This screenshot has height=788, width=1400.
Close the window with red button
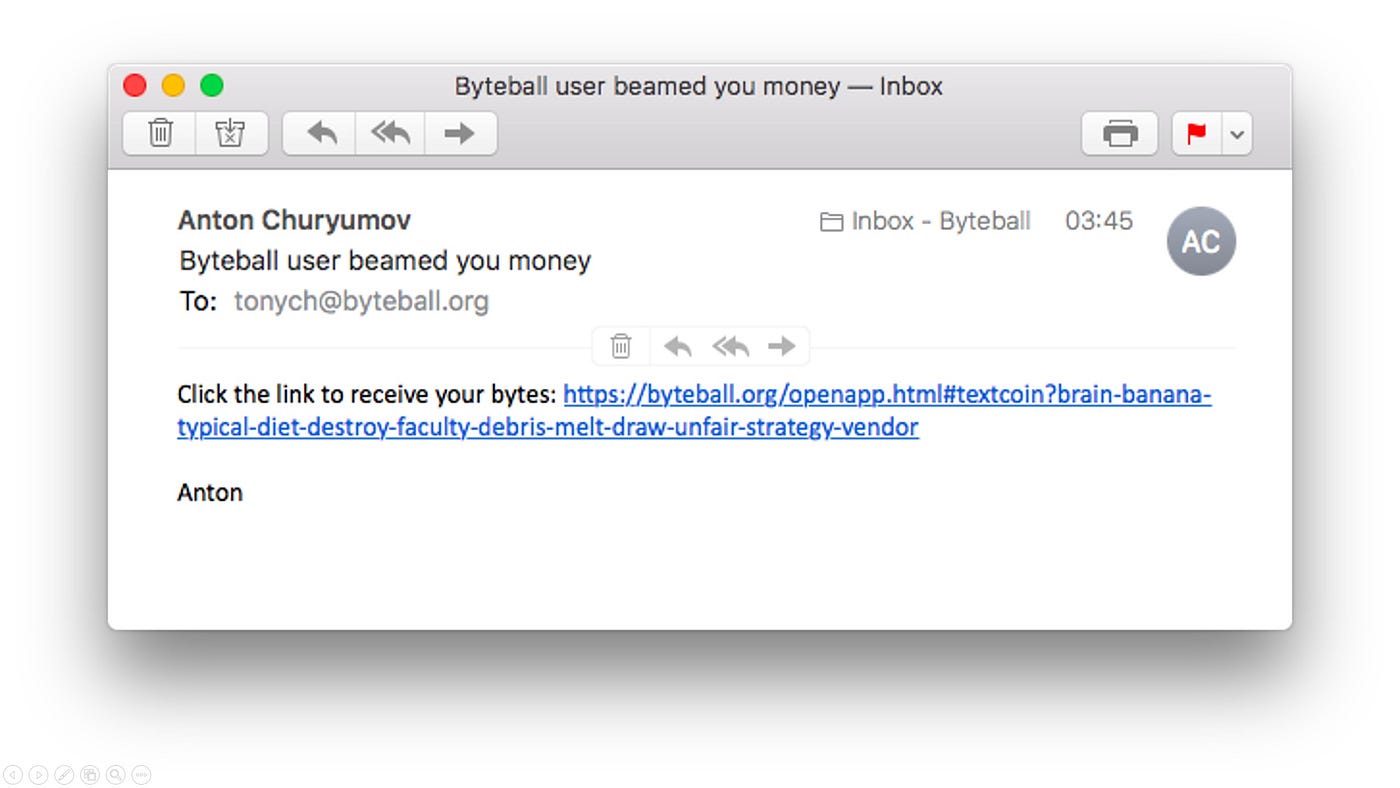[135, 86]
